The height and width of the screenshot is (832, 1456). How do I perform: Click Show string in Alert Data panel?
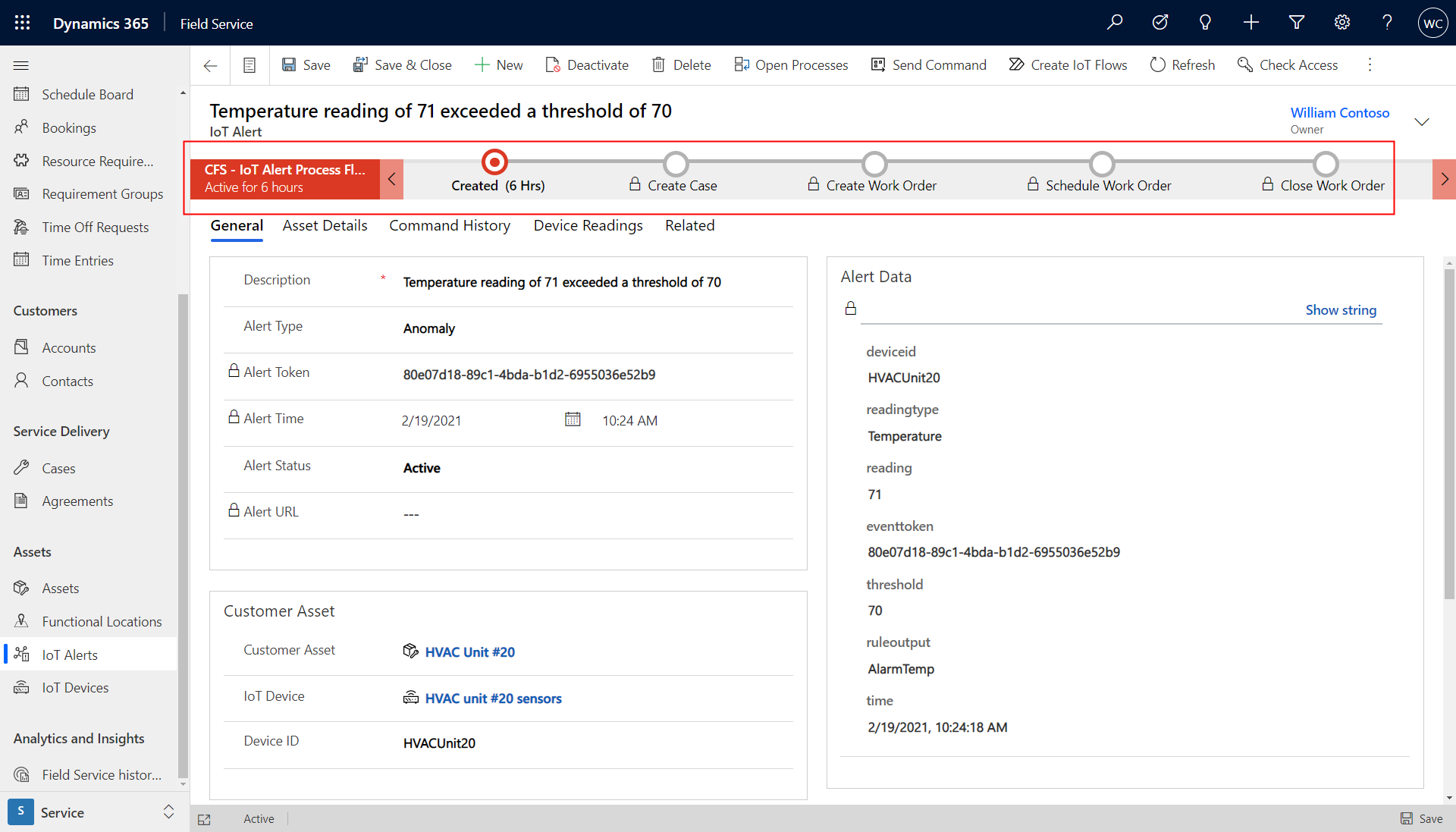(1341, 309)
